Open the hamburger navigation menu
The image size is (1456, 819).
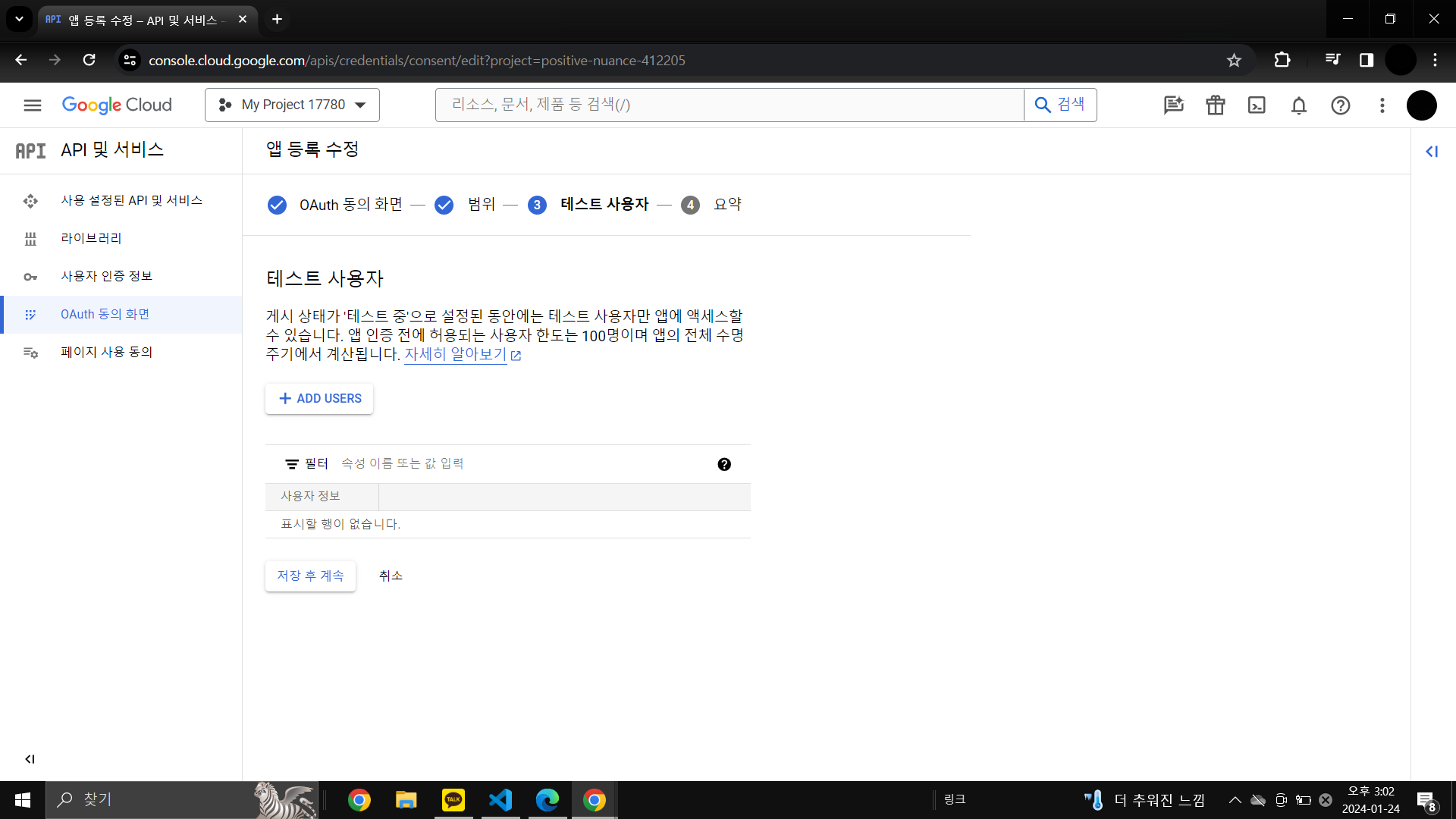(32, 105)
